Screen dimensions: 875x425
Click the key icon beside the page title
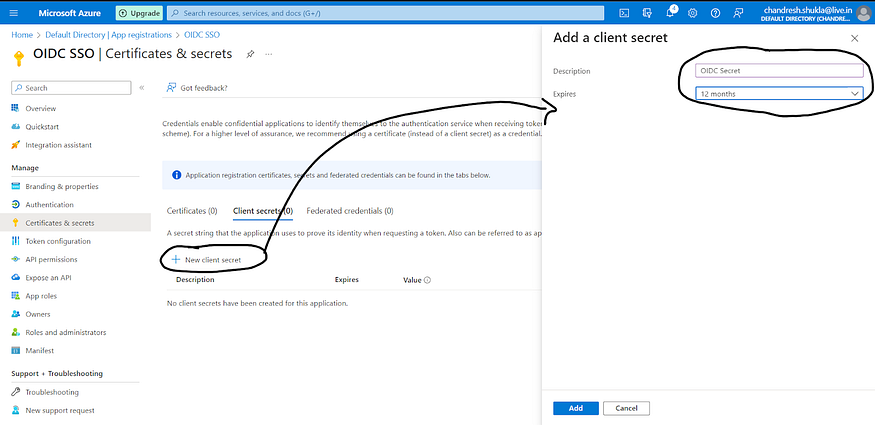coord(18,58)
